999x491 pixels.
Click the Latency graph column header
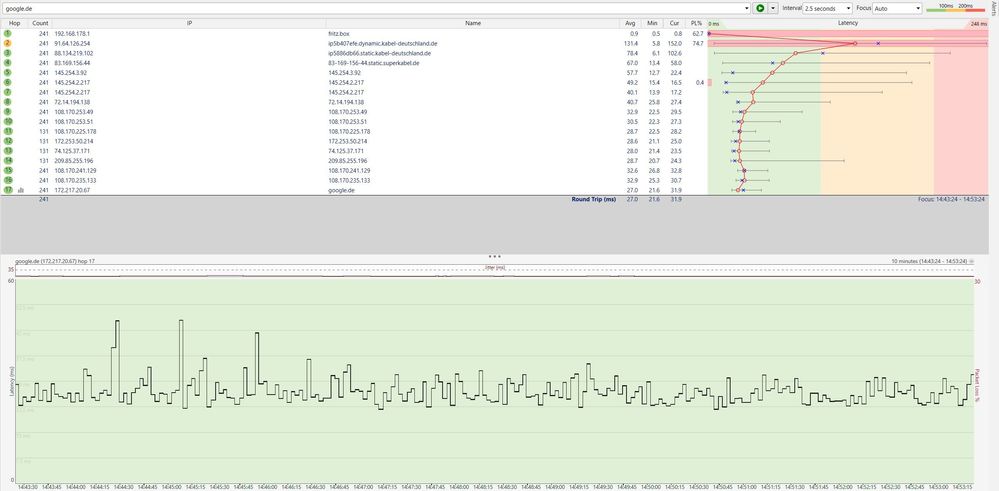coord(847,23)
